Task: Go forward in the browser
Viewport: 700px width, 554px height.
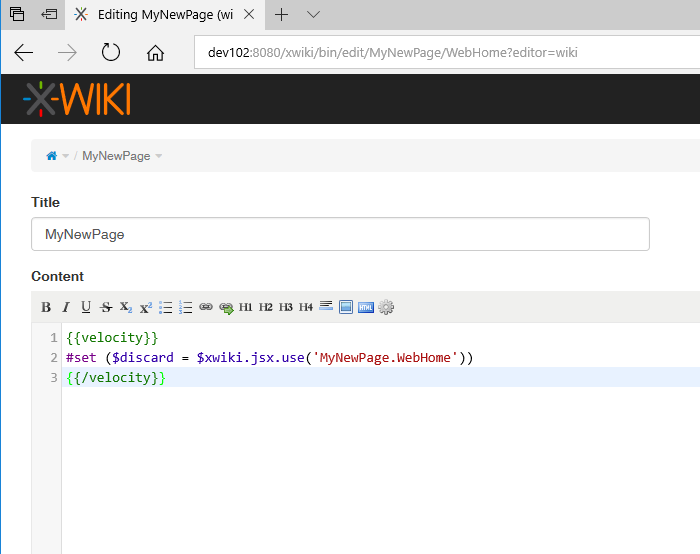Action: [67, 53]
